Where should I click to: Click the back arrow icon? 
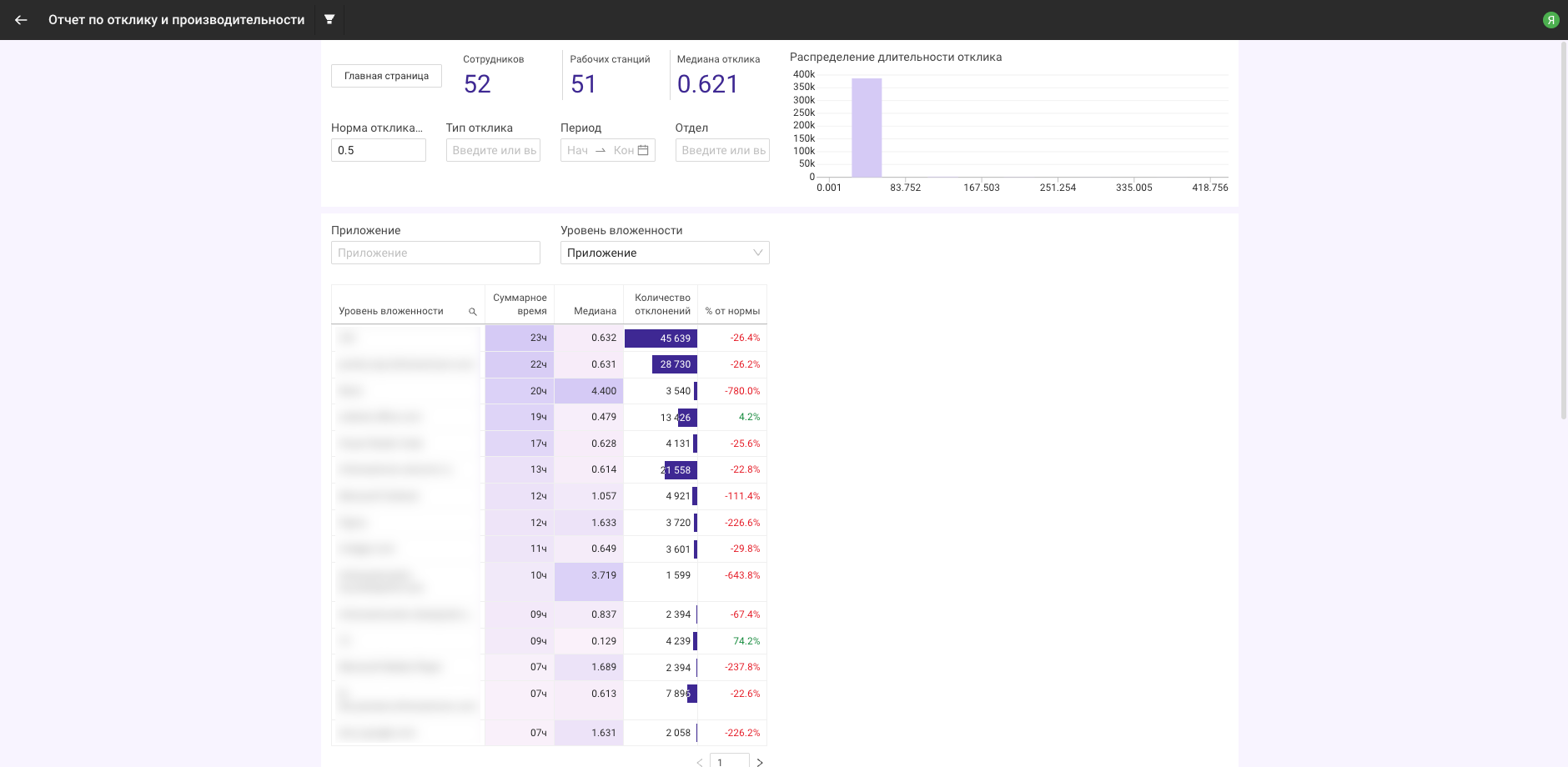click(21, 20)
